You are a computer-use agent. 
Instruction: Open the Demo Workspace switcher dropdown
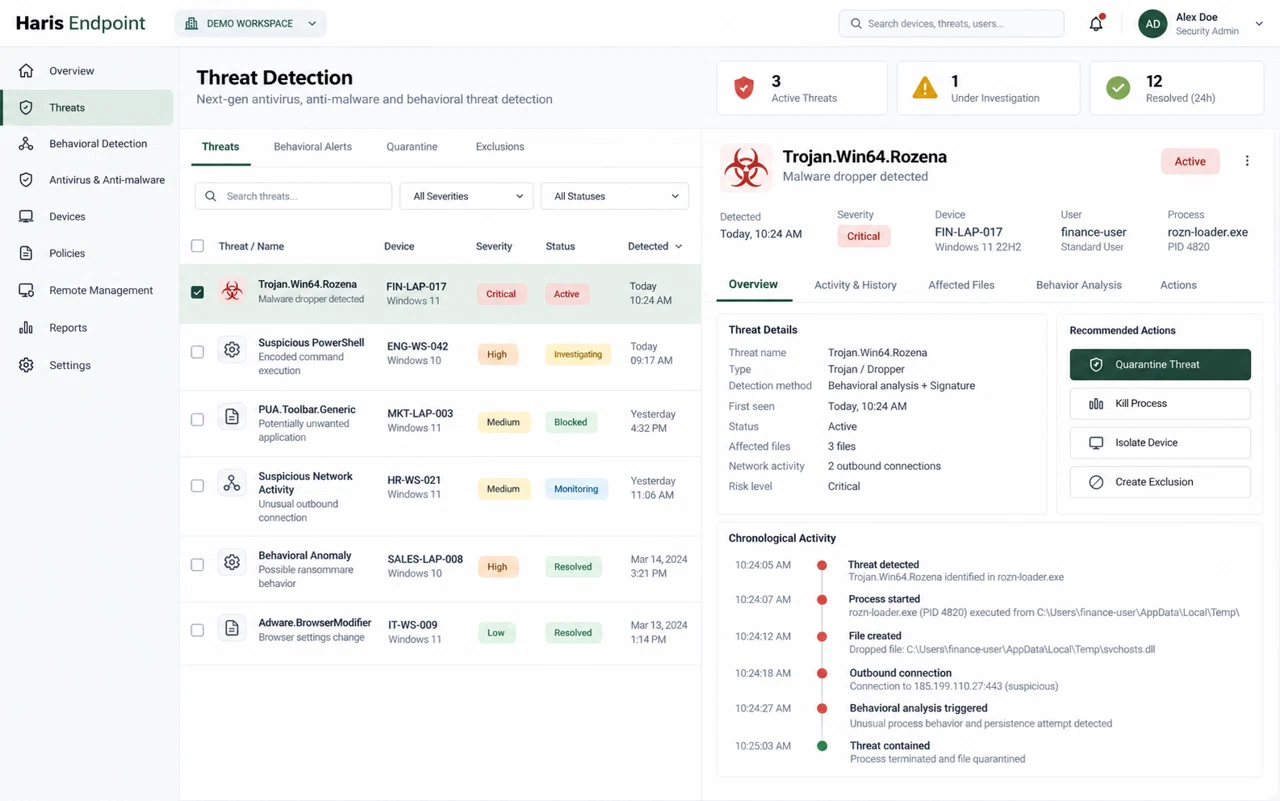coord(250,23)
